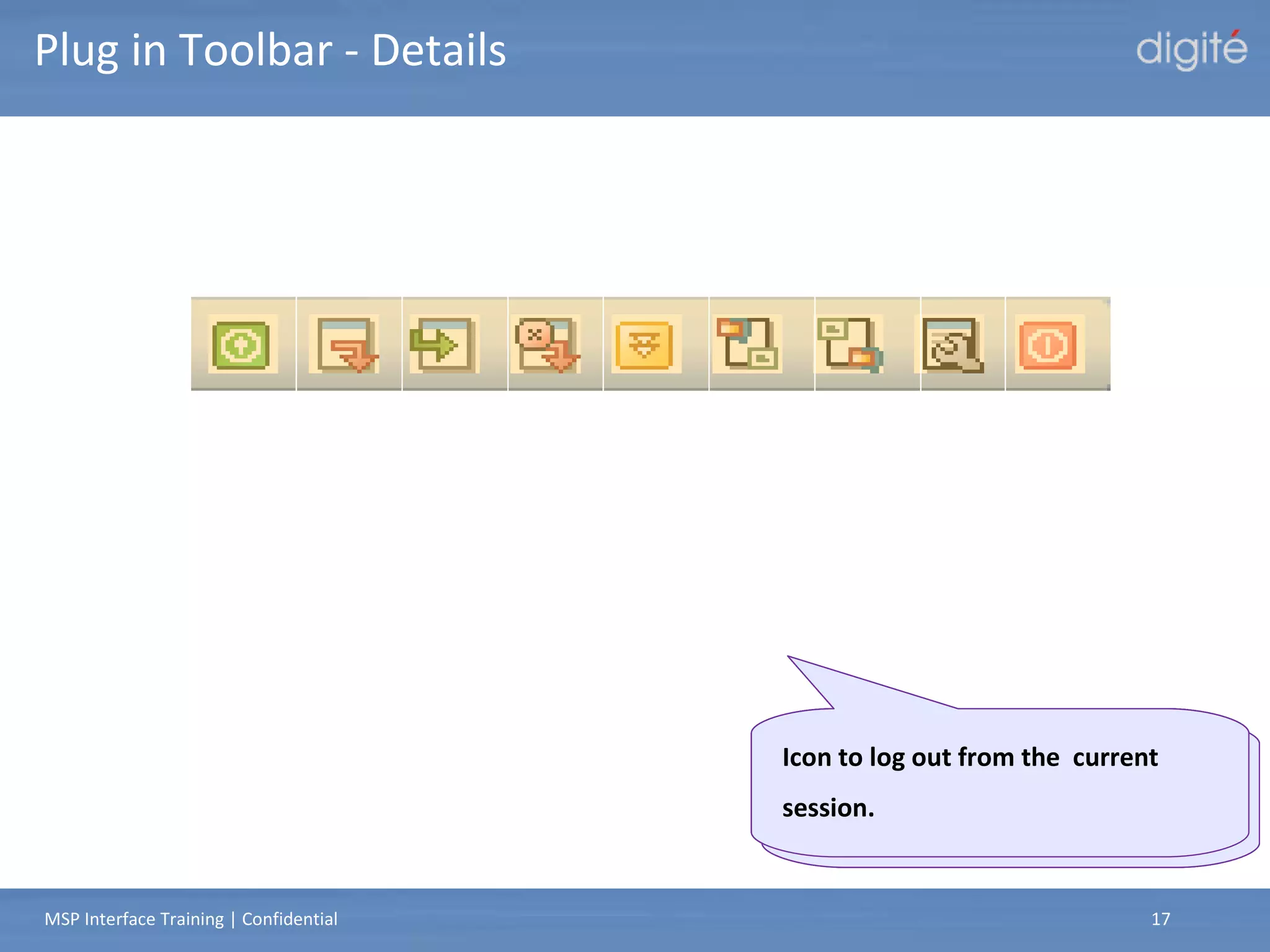Click the linked boxes icon with orange bottom box
The width and height of the screenshot is (1270, 952).
point(849,345)
